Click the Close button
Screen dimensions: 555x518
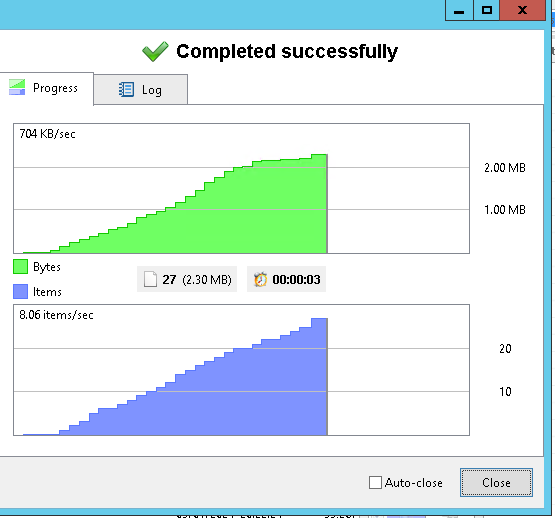coord(496,483)
